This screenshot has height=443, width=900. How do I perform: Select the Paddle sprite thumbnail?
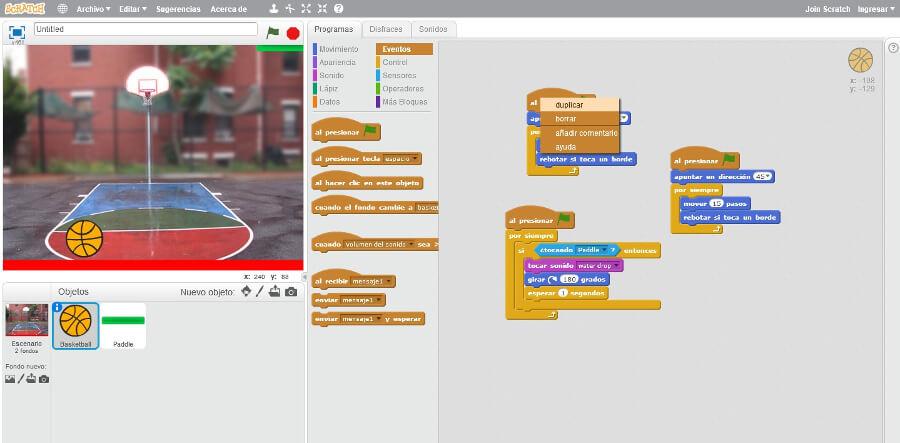(123, 326)
